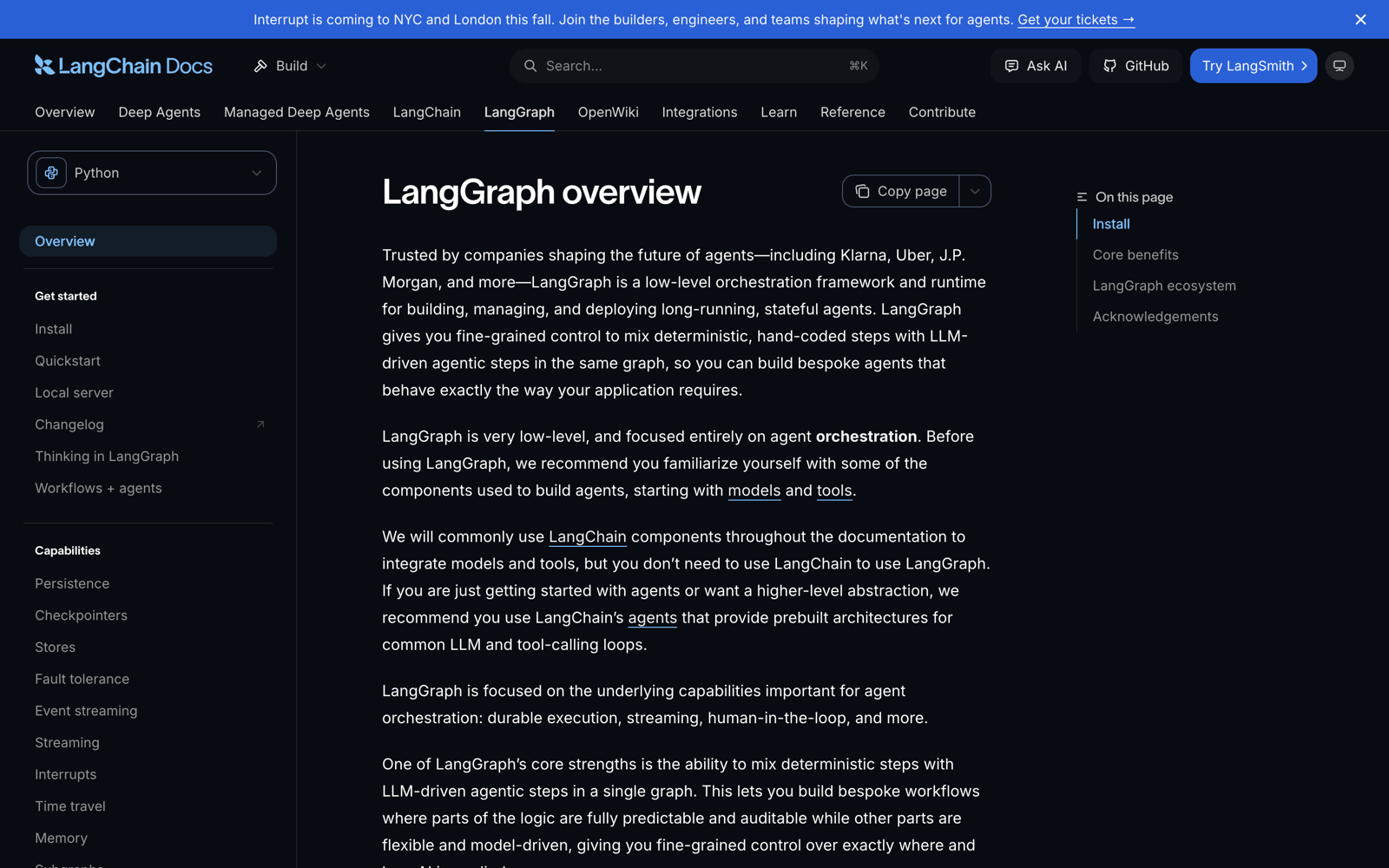The height and width of the screenshot is (868, 1389).
Task: Jump to Acknowledgements section
Action: (x=1155, y=317)
